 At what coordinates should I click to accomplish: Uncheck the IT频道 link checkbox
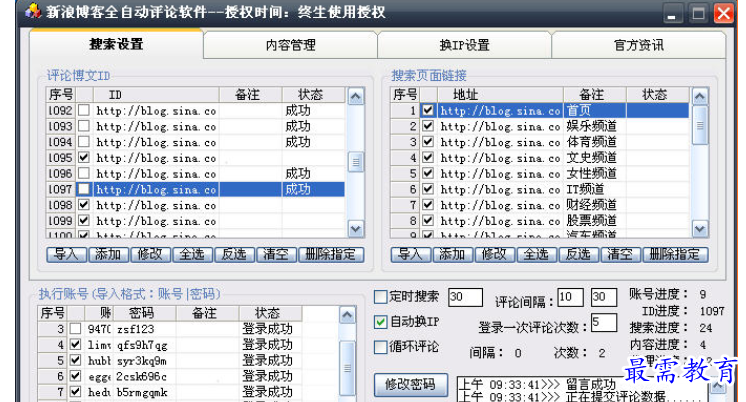[x=428, y=189]
